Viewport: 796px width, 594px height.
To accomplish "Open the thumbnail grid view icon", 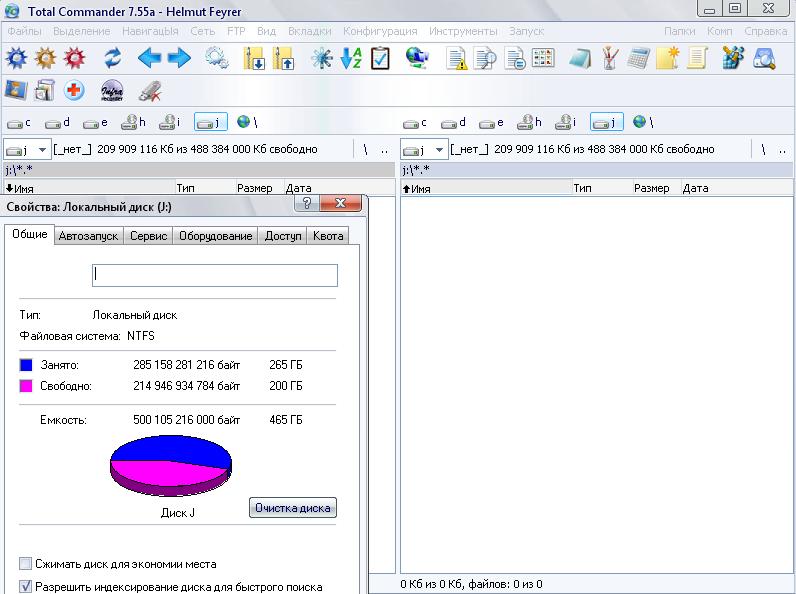I will [543, 58].
